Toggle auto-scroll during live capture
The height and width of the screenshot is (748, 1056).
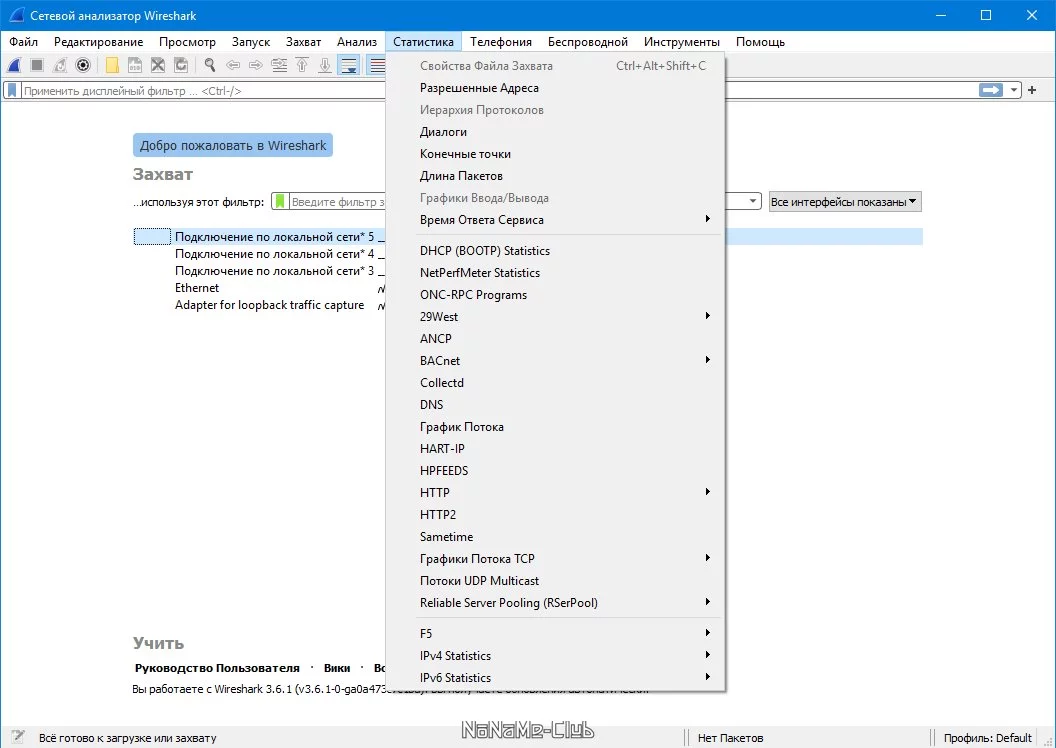[x=349, y=65]
